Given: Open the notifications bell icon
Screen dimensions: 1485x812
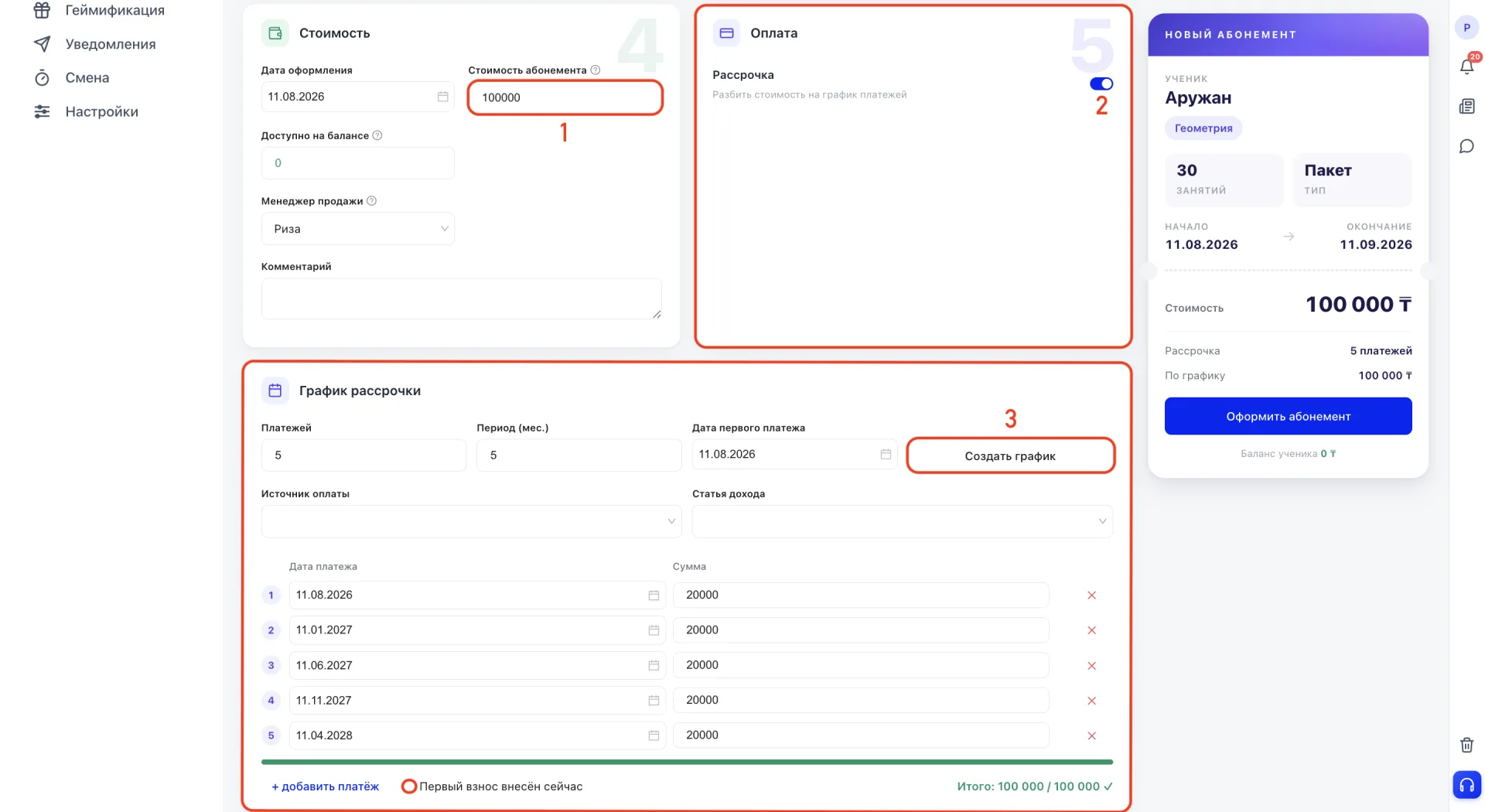Looking at the screenshot, I should [x=1466, y=67].
